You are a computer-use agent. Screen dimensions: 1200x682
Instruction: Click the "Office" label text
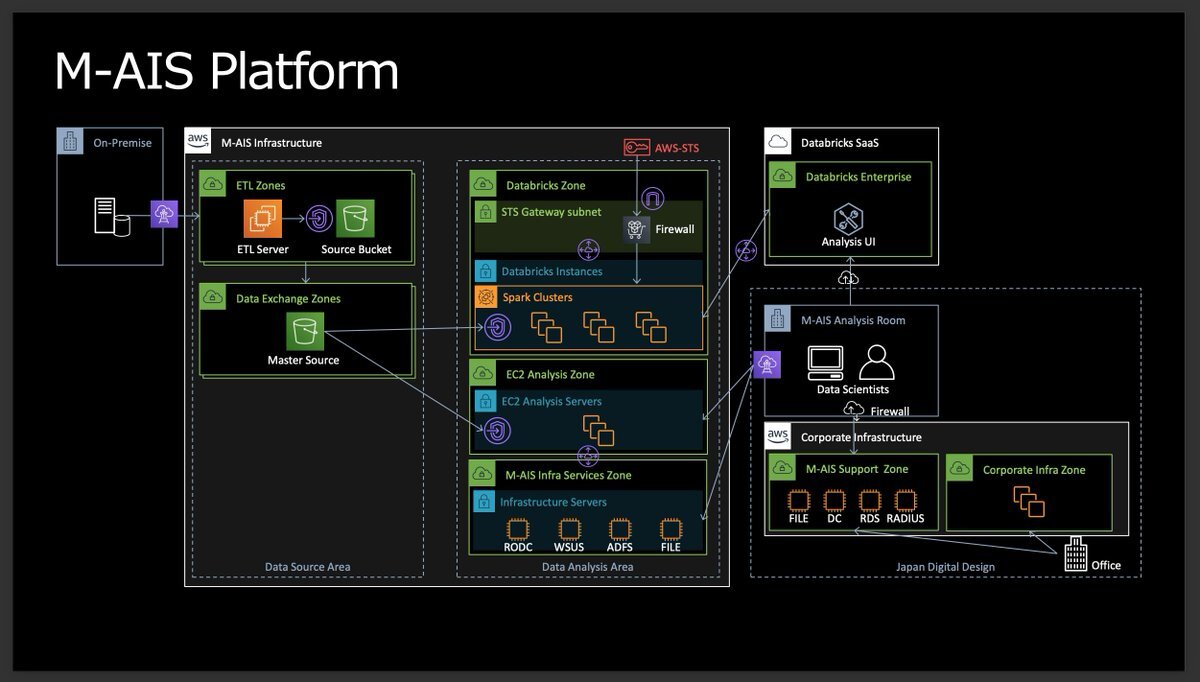pos(1106,566)
